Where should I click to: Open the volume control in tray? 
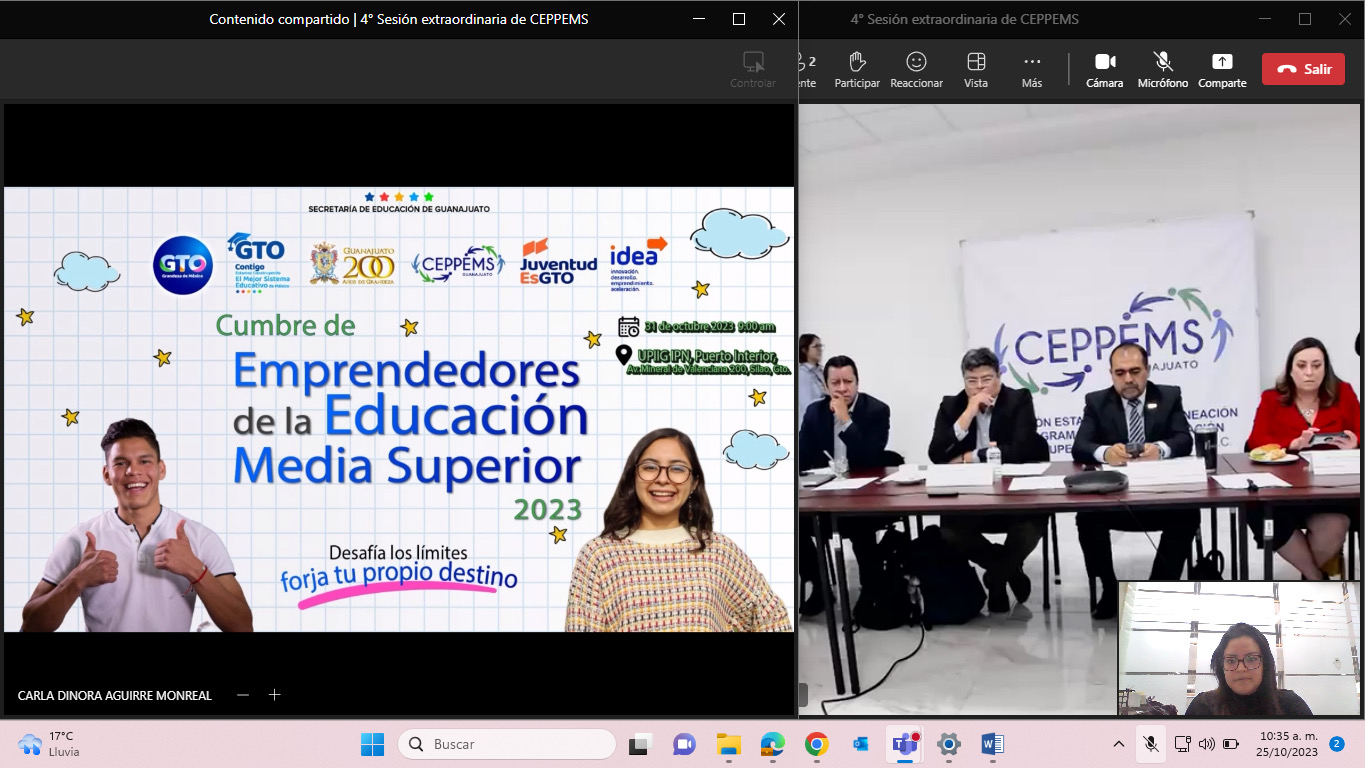point(1207,744)
